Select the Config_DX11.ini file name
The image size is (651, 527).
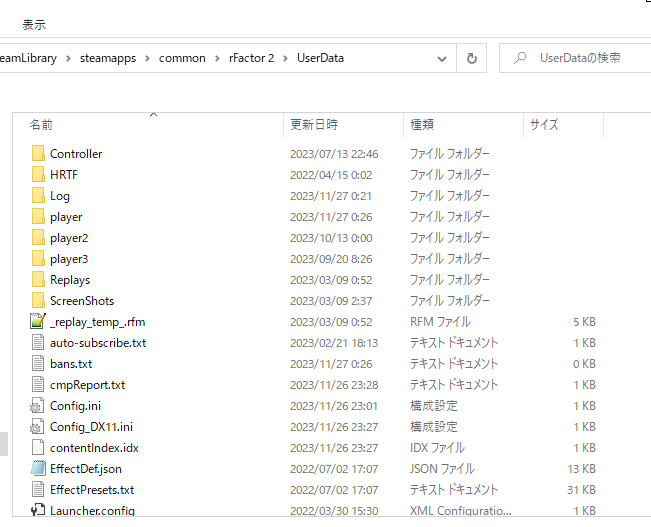[x=91, y=427]
